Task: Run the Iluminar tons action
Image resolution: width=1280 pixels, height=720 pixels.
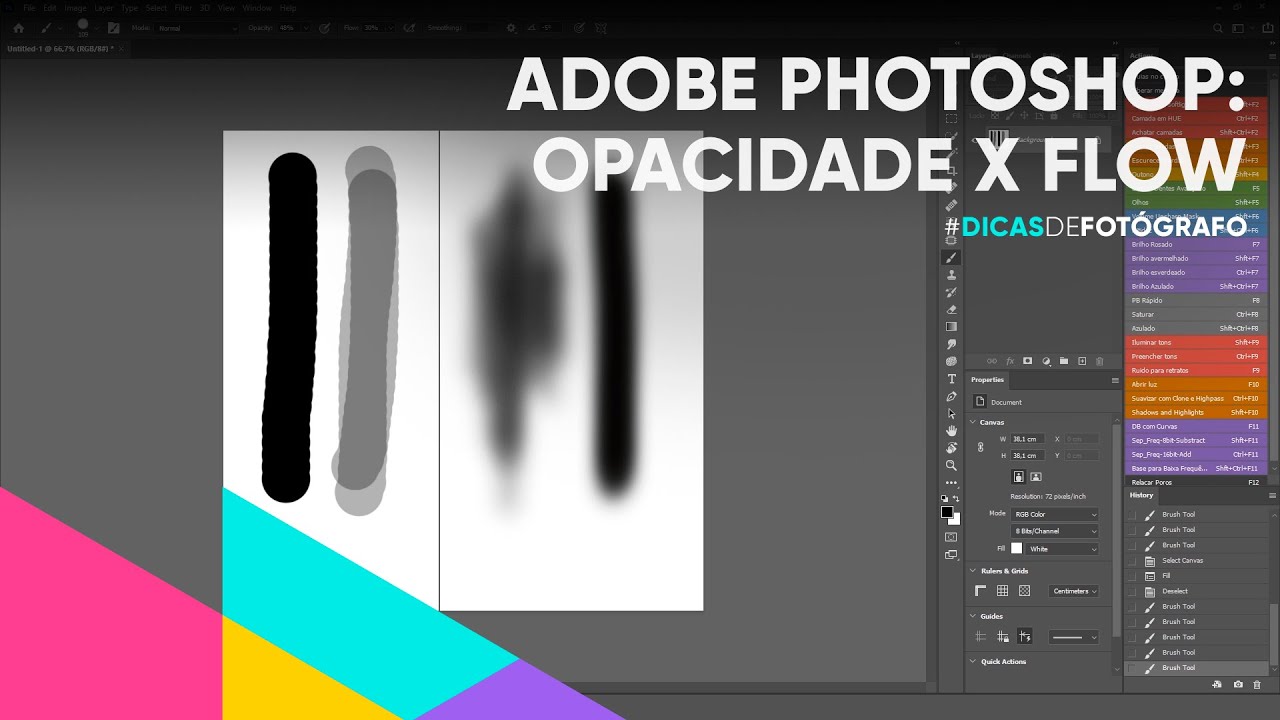Action: point(1196,342)
